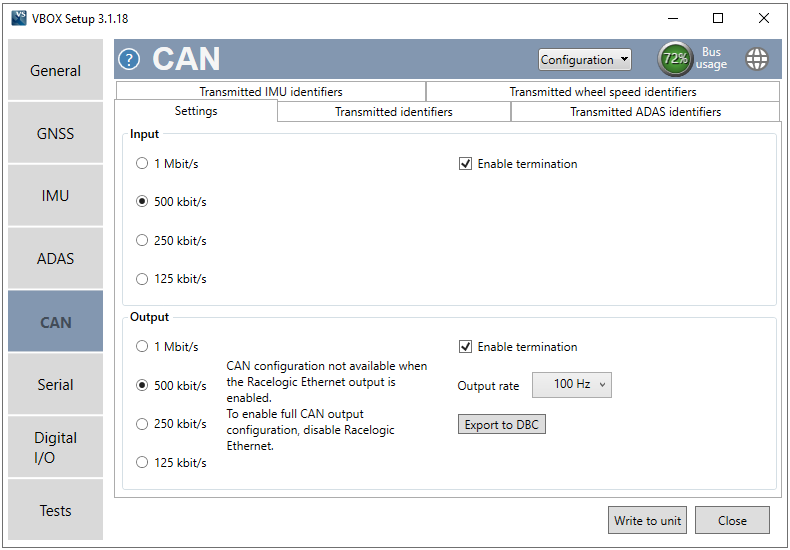
Task: Select Input 500 kbit/s radio button
Action: 142,201
